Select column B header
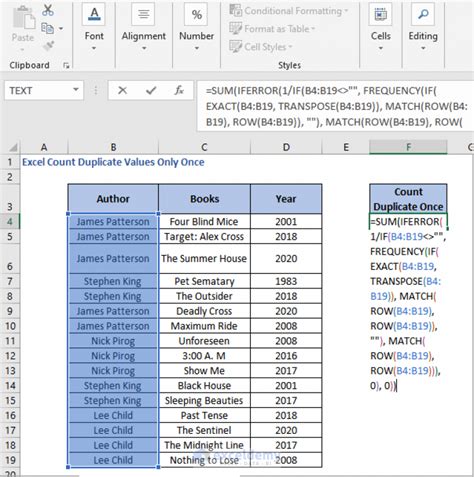Image resolution: width=474 pixels, height=477 pixels. pos(113,147)
